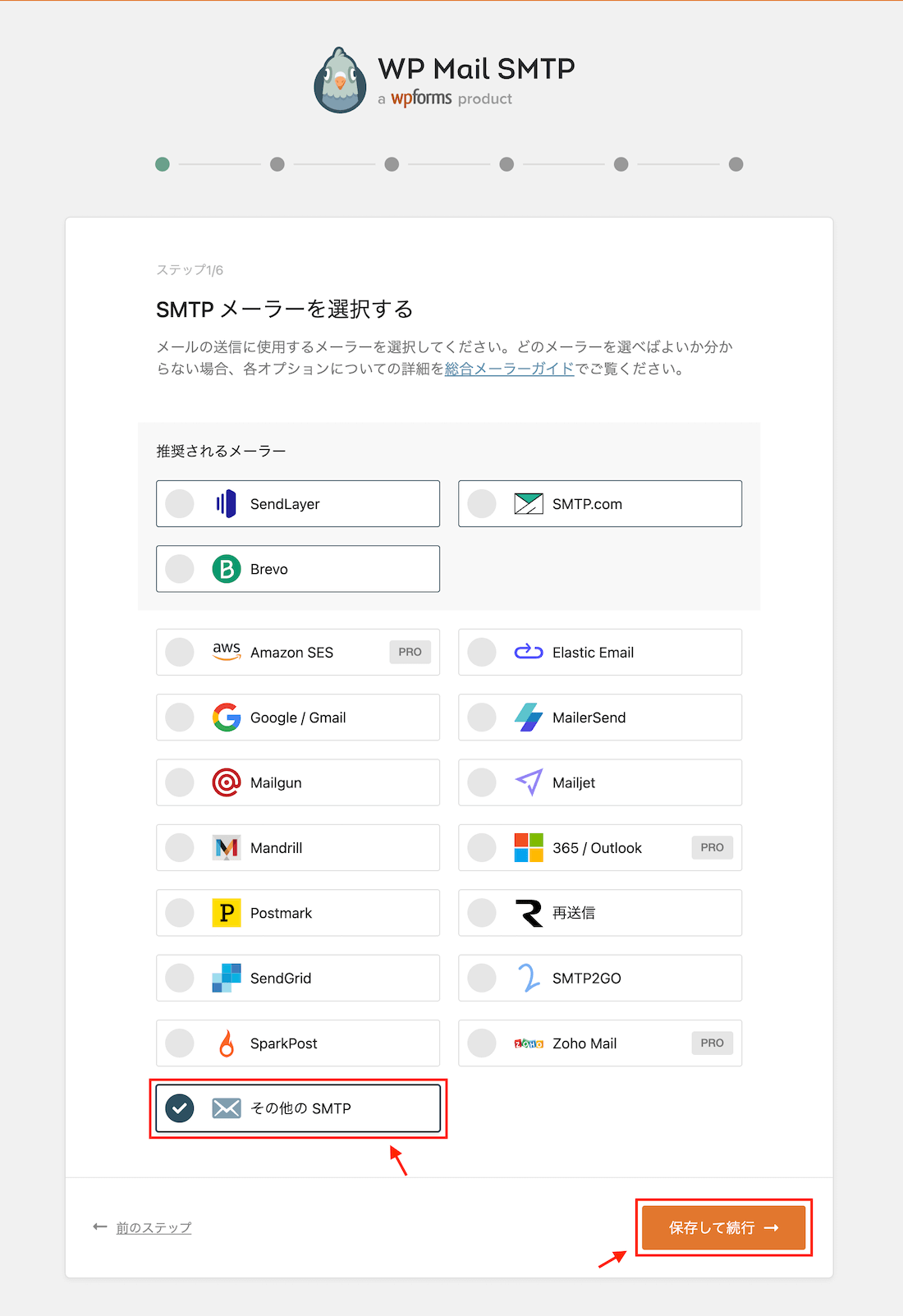Go back via 前のステップ link
This screenshot has width=903, height=1316.
tap(154, 1227)
